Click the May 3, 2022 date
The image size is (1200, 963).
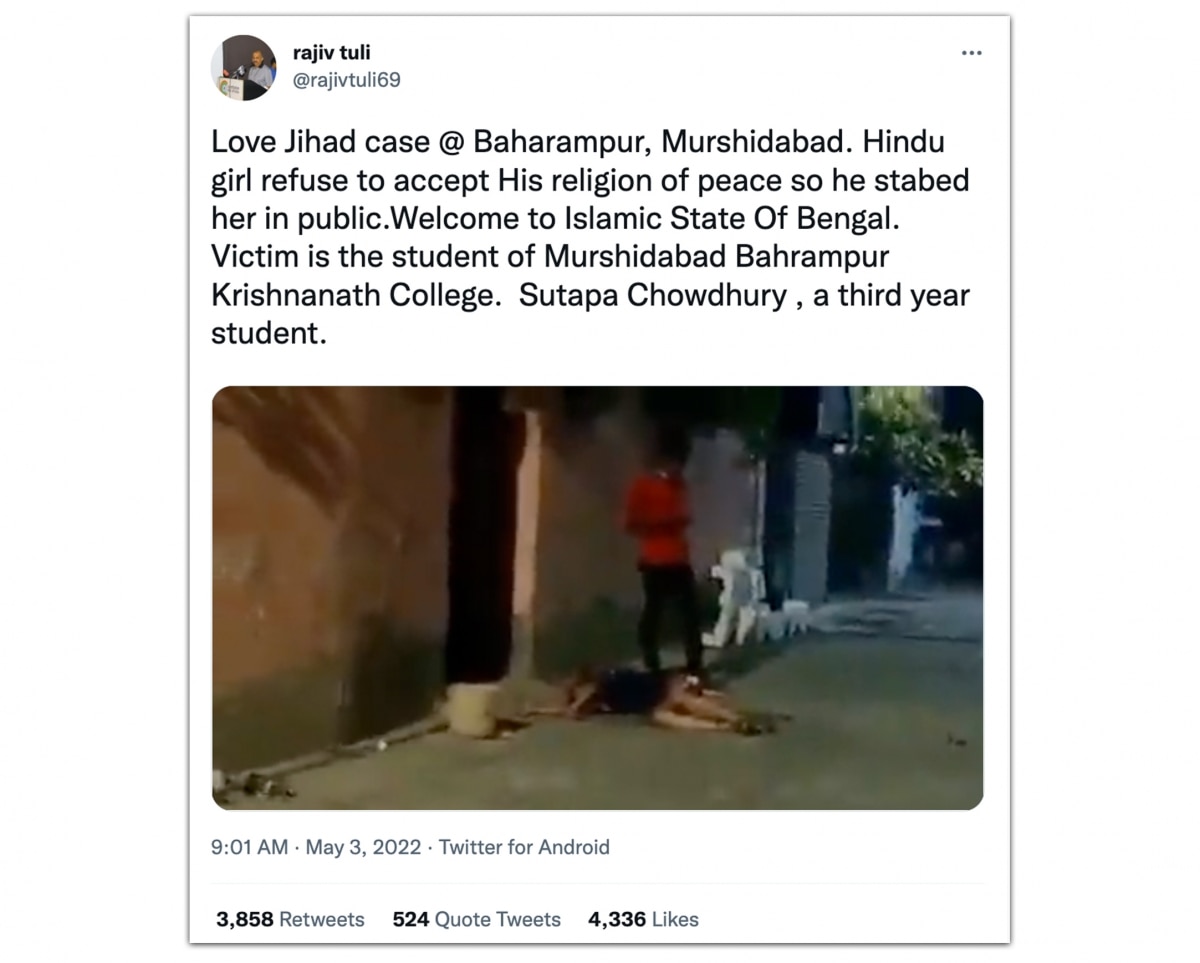pos(363,847)
